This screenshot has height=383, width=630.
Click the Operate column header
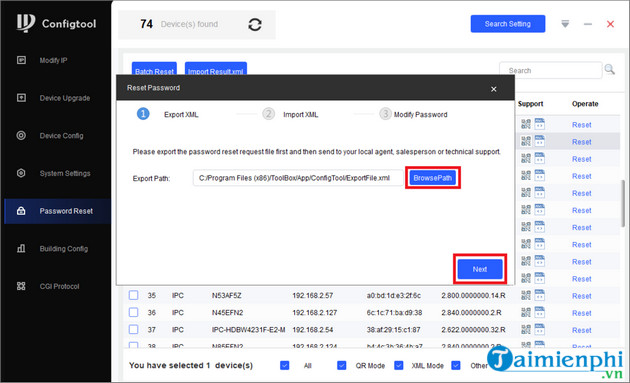coord(585,104)
